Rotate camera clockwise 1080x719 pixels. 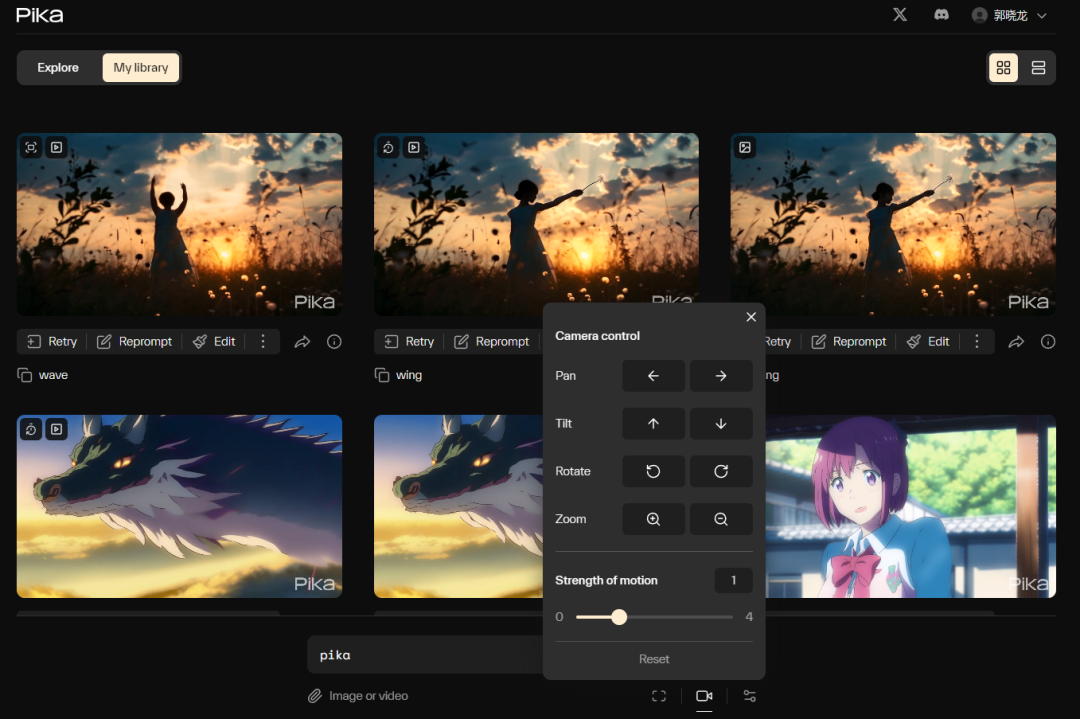coord(721,471)
